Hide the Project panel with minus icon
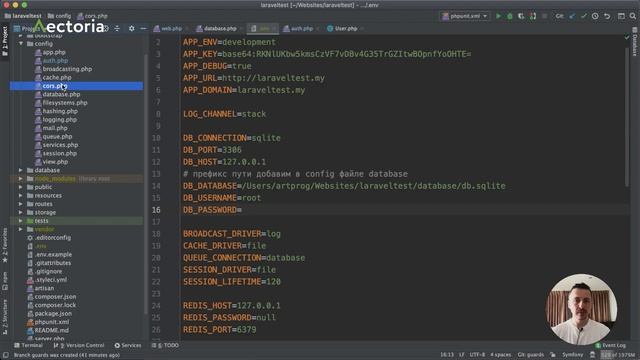 click(x=143, y=29)
